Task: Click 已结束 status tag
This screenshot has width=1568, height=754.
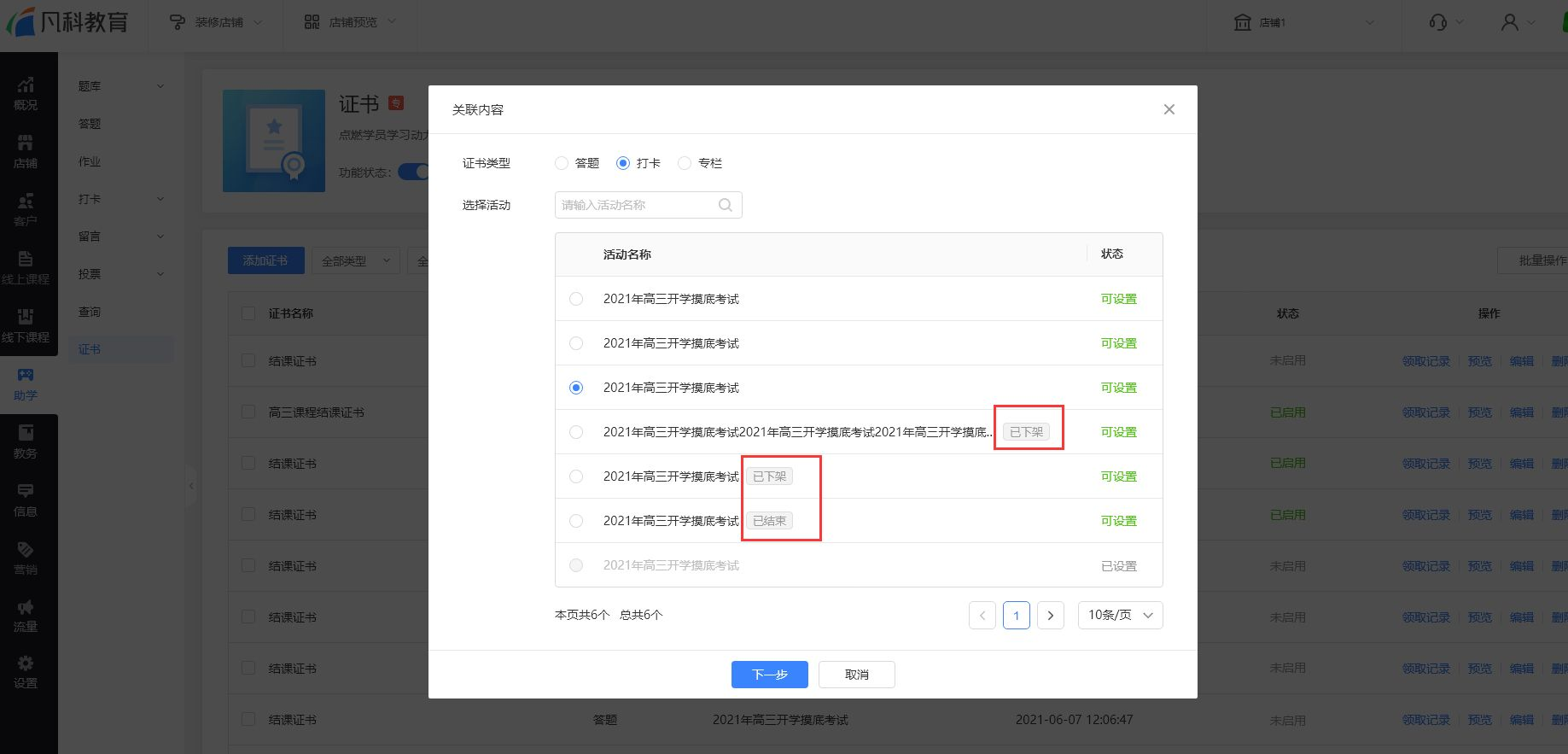Action: tap(769, 521)
